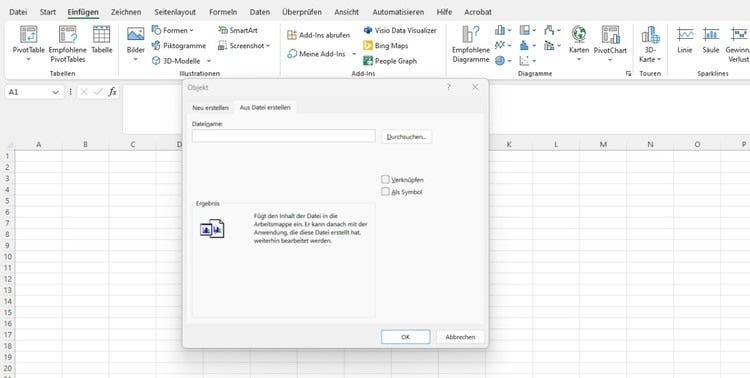Click Empfohlene Diagramme button
Image resolution: width=750 pixels, height=378 pixels.
471,44
